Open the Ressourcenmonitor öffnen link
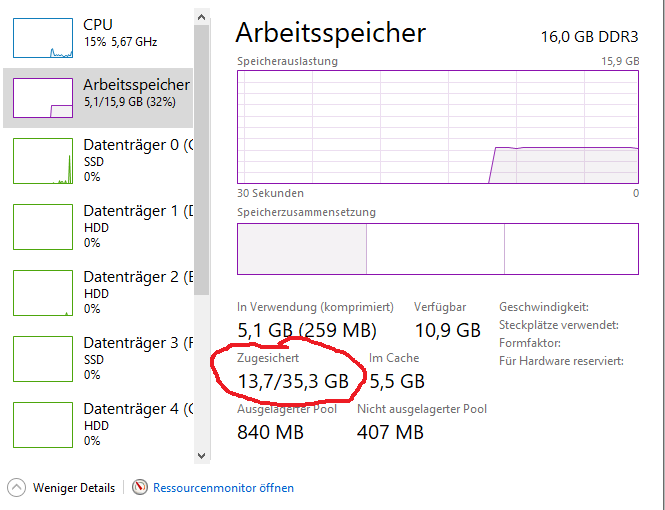Image resolution: width=665 pixels, height=510 pixels. click(x=223, y=488)
